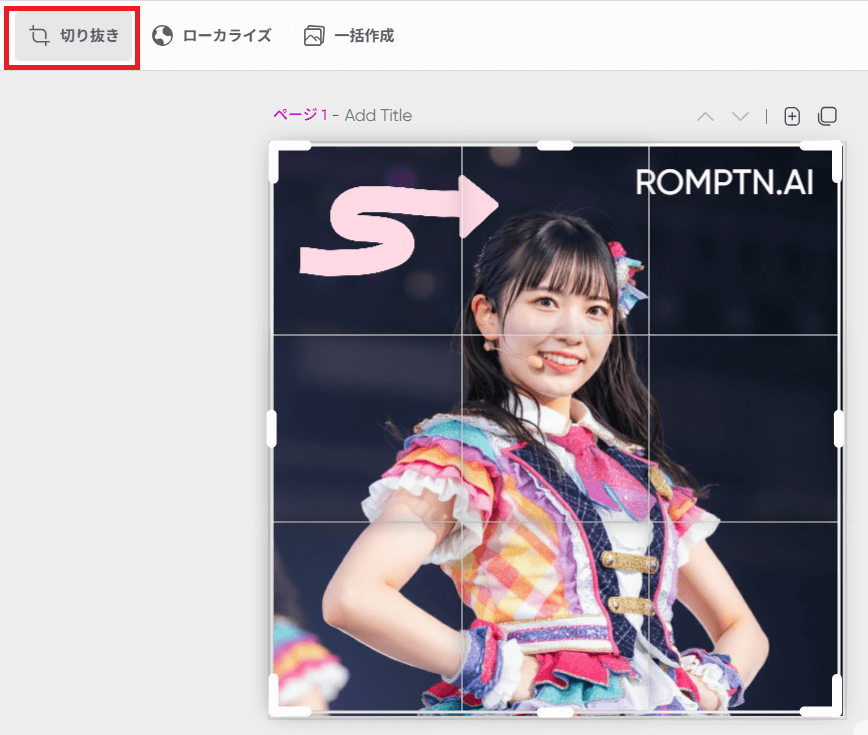Image resolution: width=868 pixels, height=735 pixels.
Task: Click the bottom-left crop corner handle
Action: (277, 707)
